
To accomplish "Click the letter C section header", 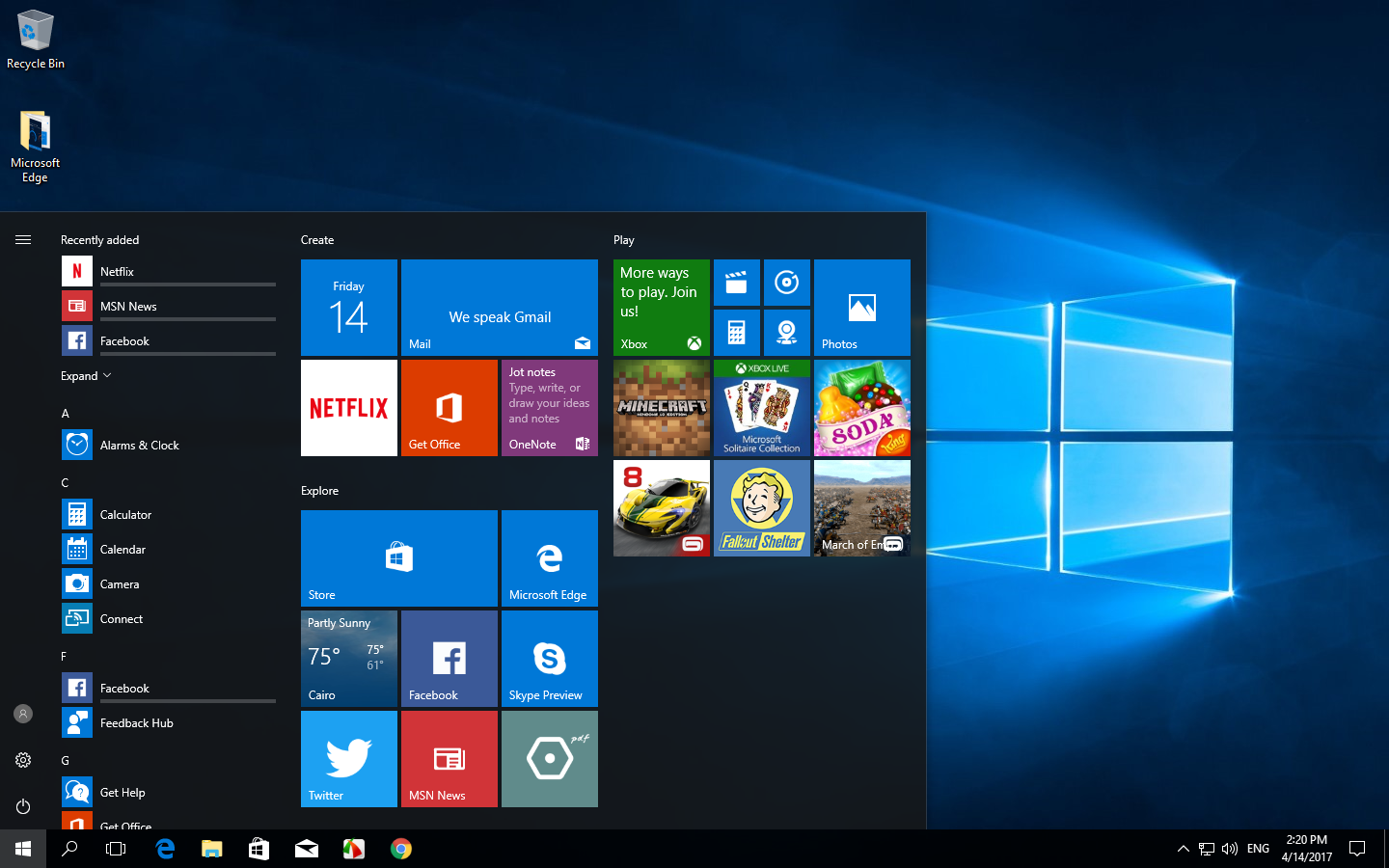I will point(66,483).
